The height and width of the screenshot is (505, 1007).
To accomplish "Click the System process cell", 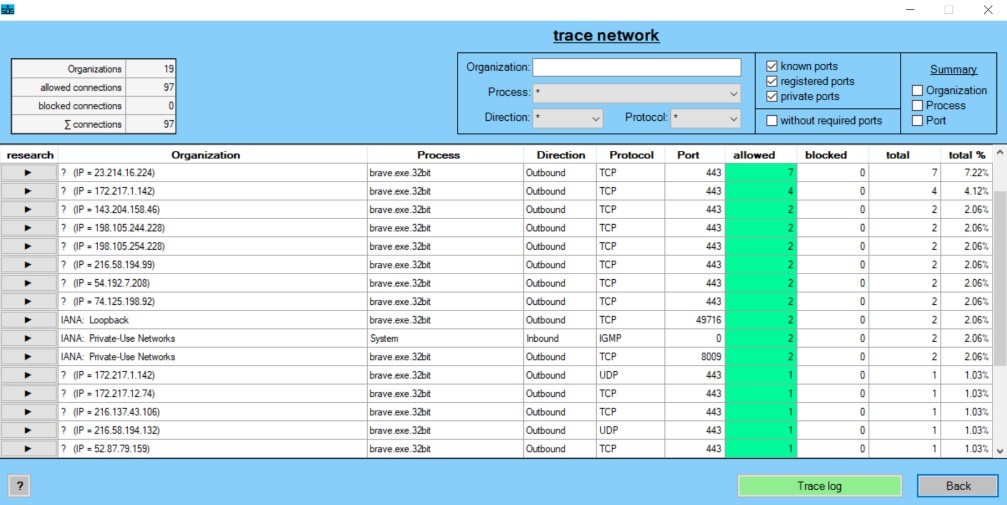I will [x=445, y=339].
